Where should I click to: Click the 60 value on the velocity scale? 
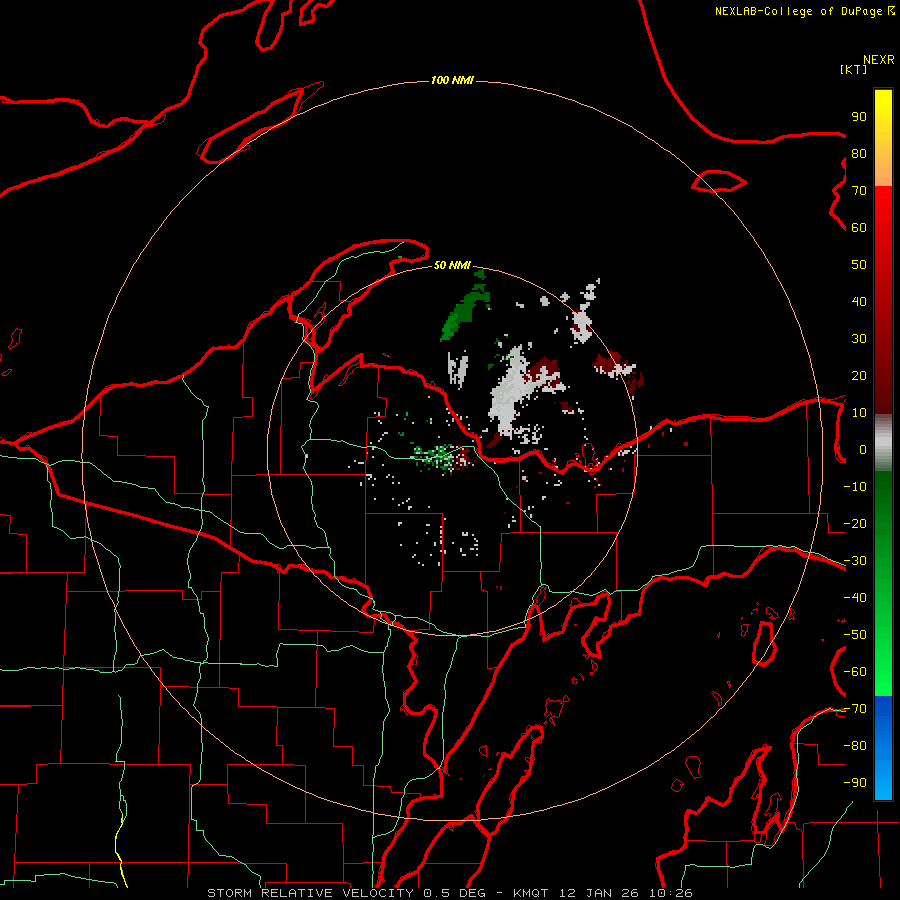click(859, 227)
